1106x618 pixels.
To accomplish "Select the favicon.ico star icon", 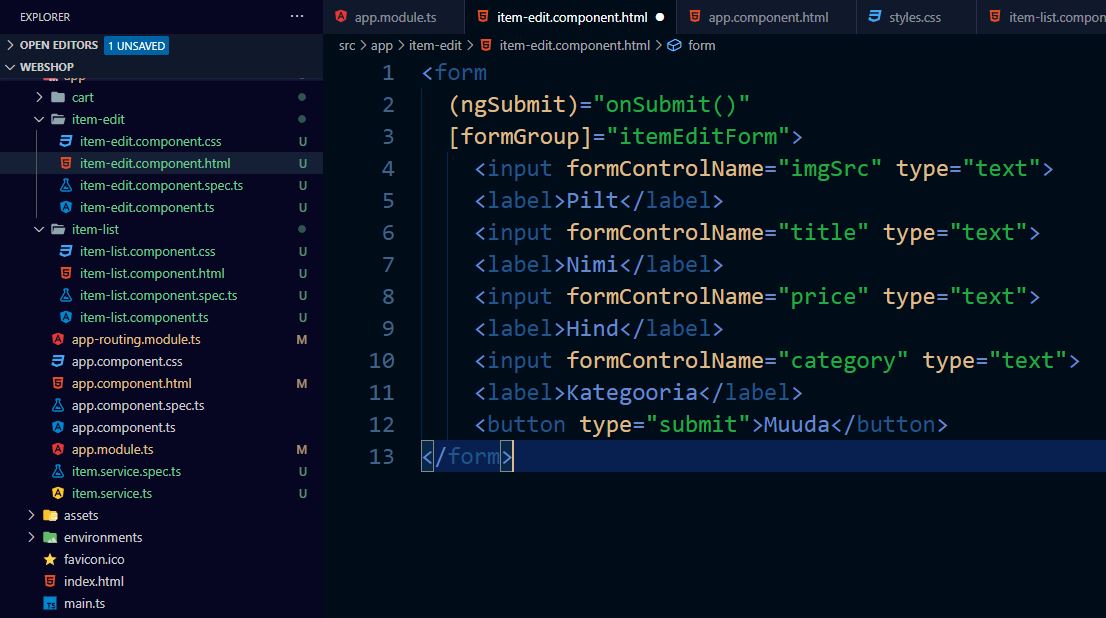I will (49, 559).
